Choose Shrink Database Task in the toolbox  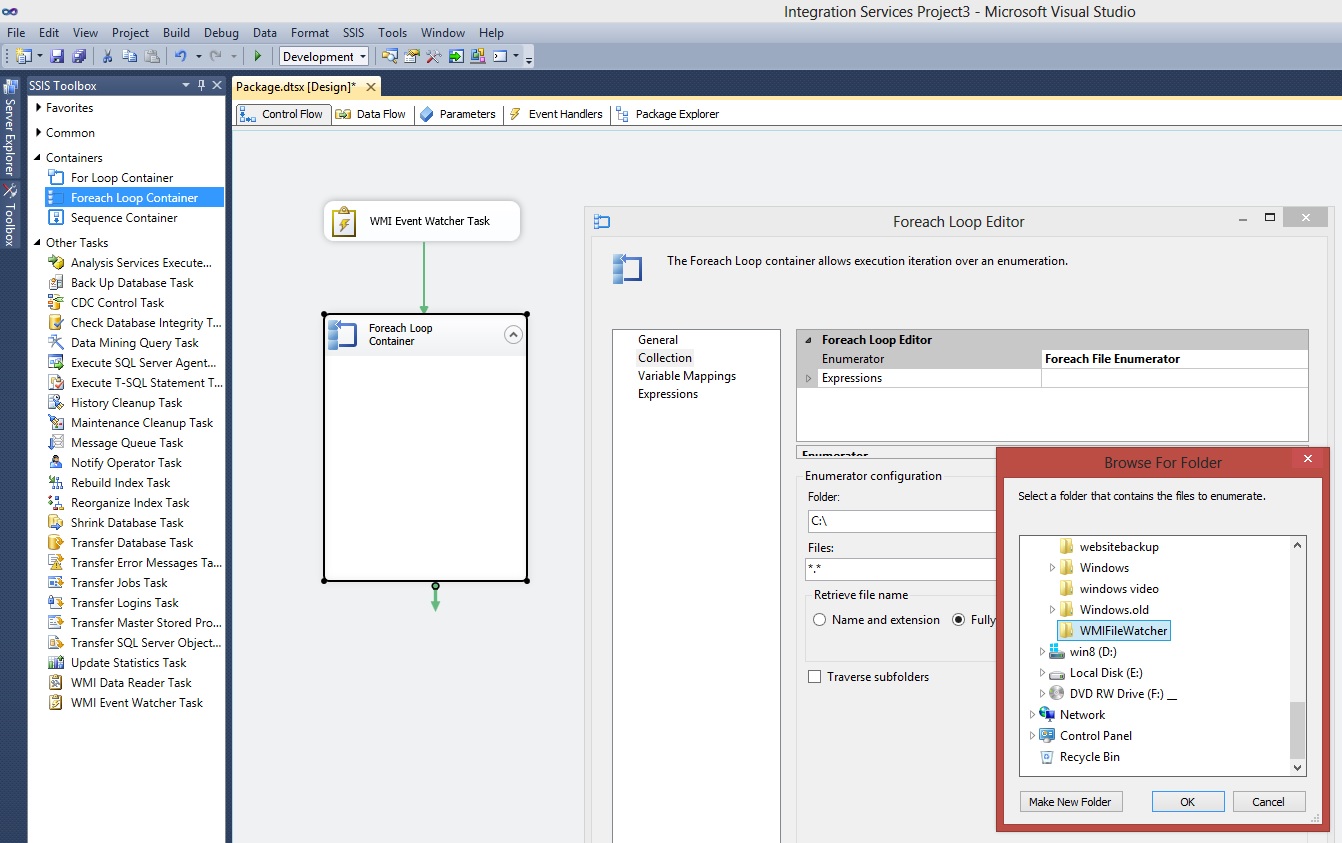[127, 523]
